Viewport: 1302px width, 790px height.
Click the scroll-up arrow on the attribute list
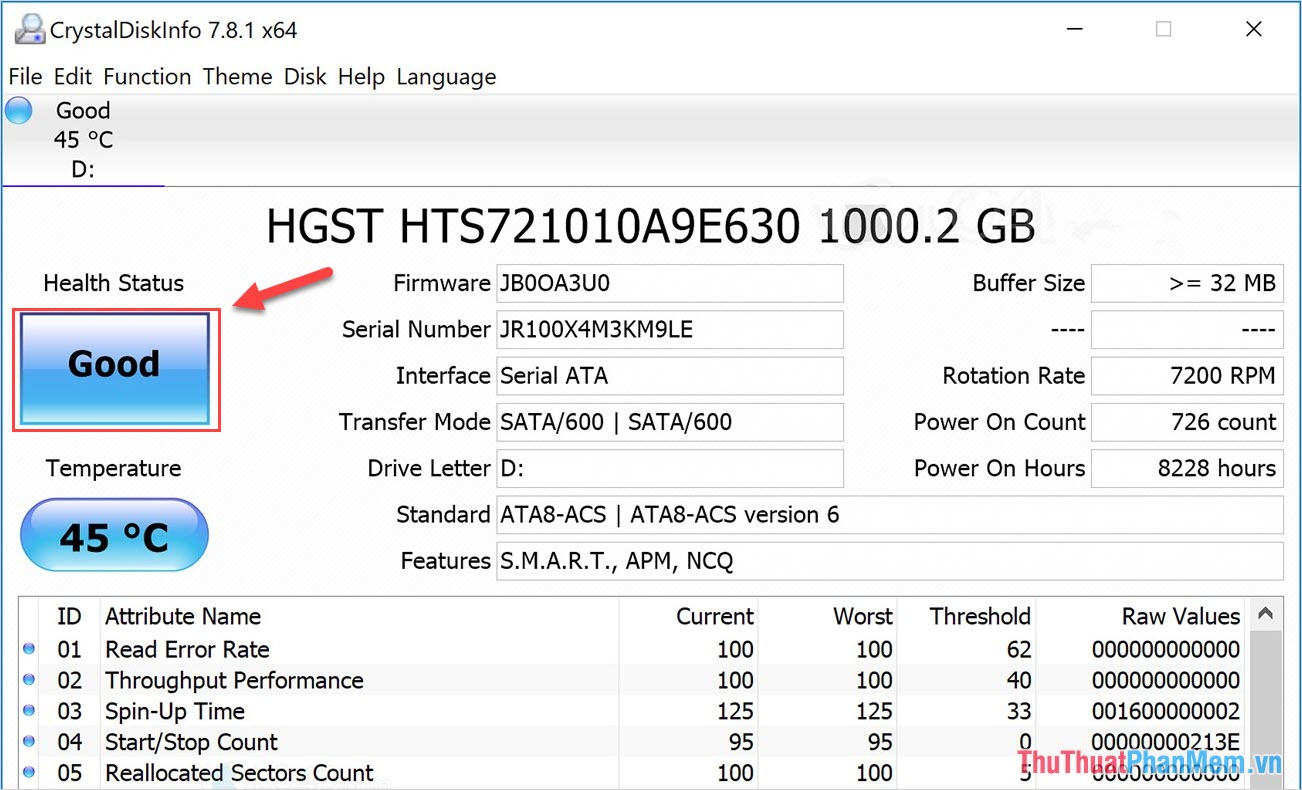[1266, 613]
